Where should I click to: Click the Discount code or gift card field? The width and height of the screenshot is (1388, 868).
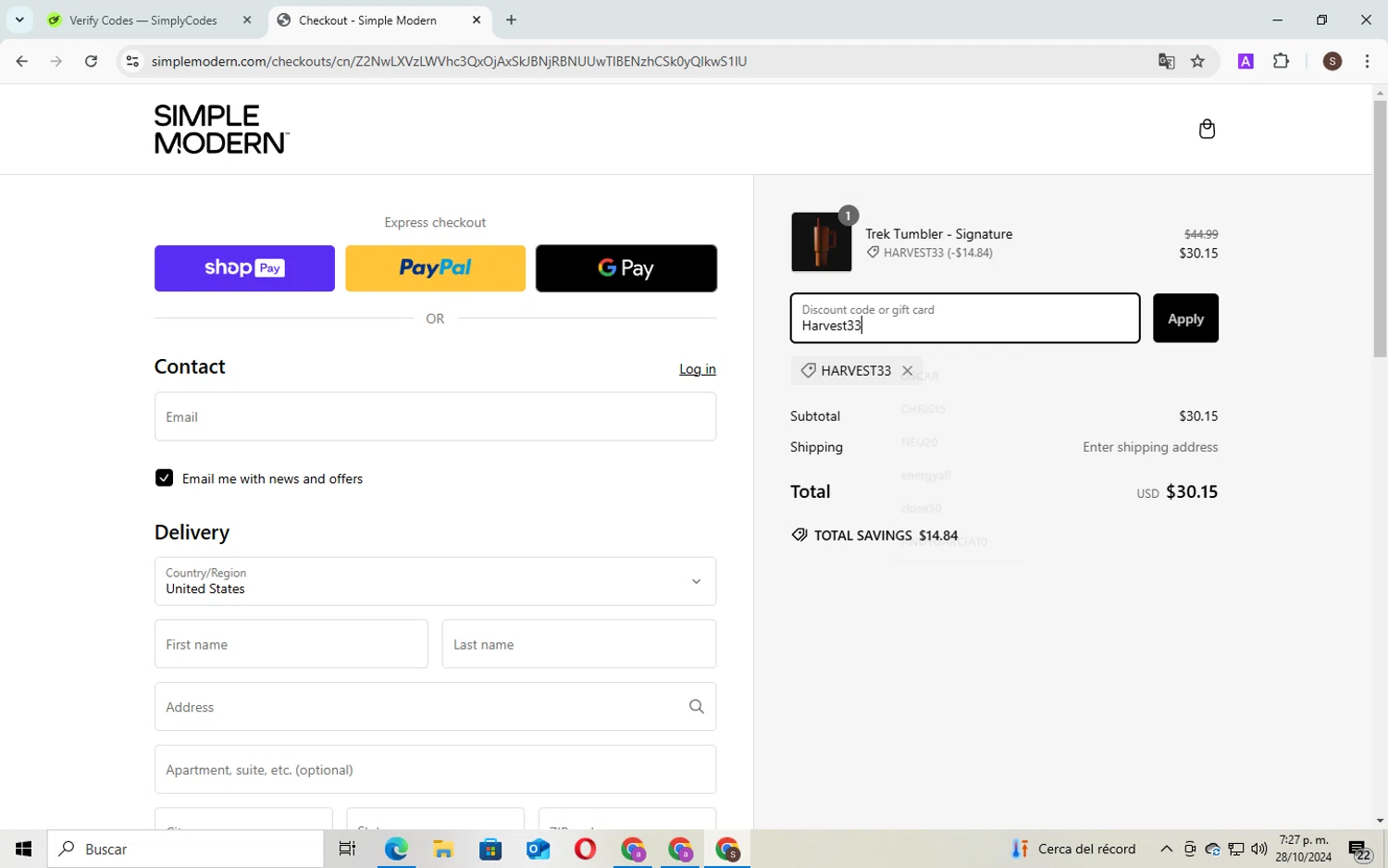(965, 318)
